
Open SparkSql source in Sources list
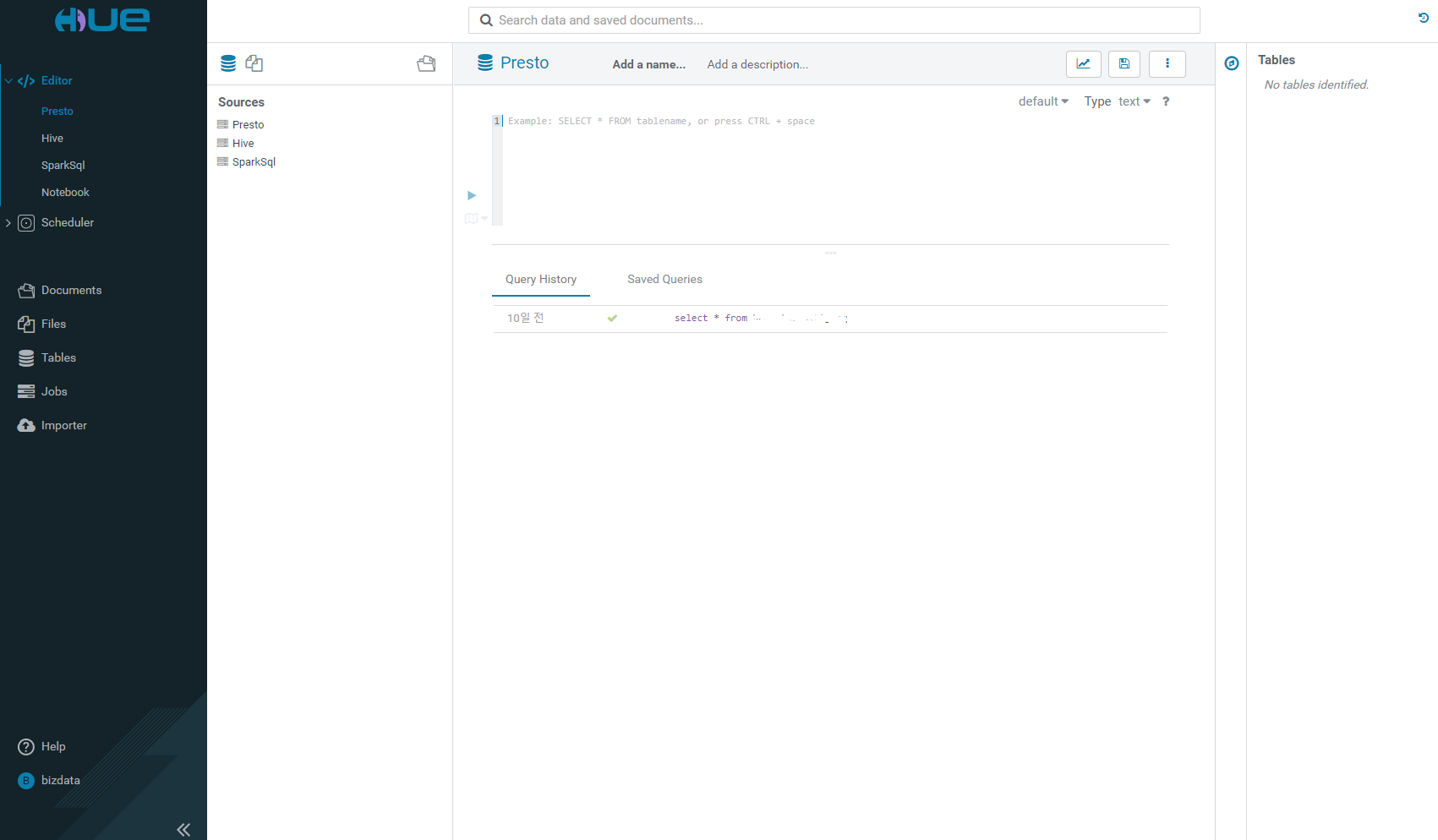click(x=254, y=161)
